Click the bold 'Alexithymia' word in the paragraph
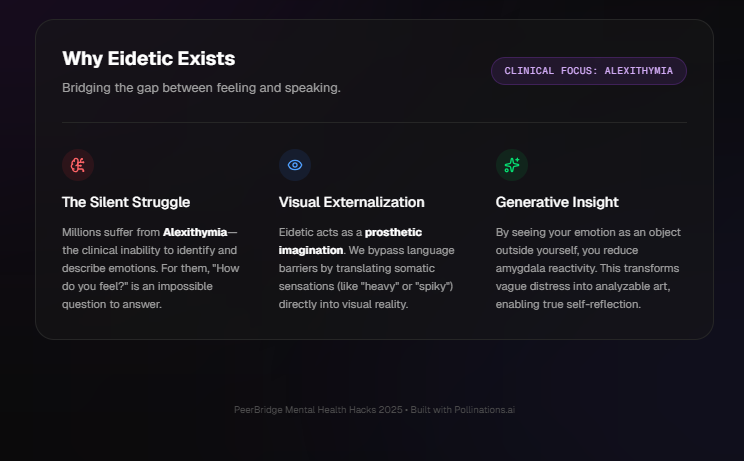 [x=194, y=232]
